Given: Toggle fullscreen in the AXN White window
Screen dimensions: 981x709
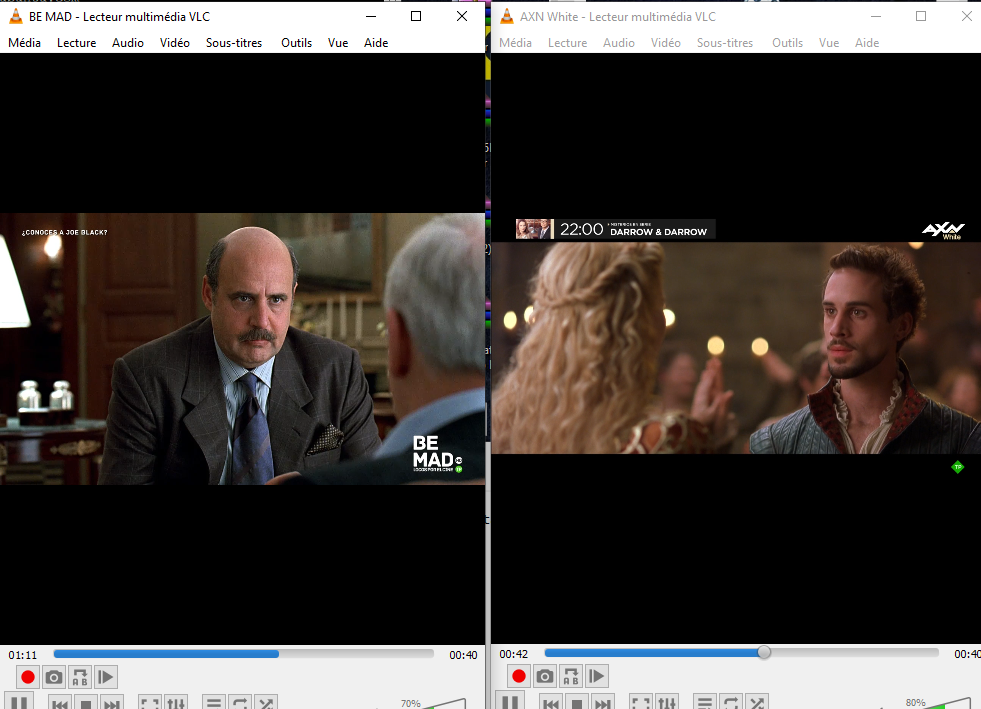Looking at the screenshot, I should 641,703.
